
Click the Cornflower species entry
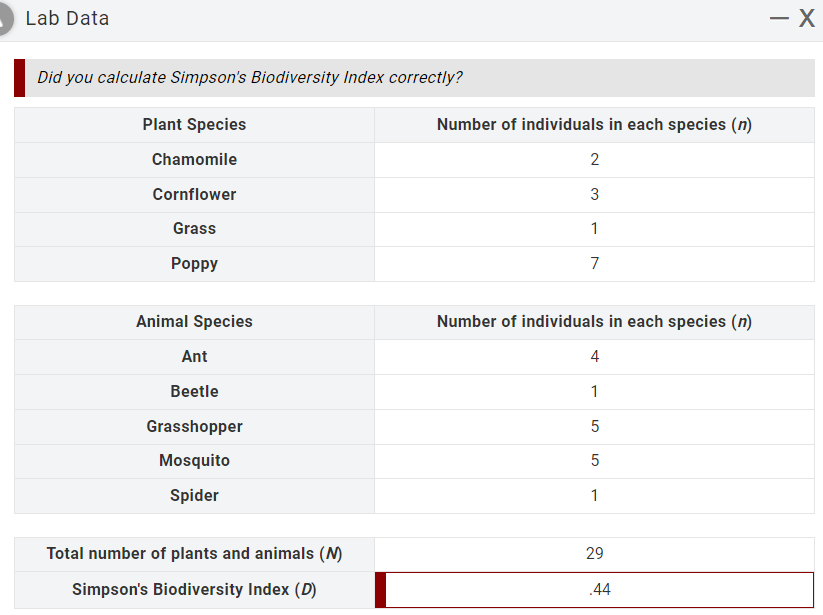pos(194,194)
